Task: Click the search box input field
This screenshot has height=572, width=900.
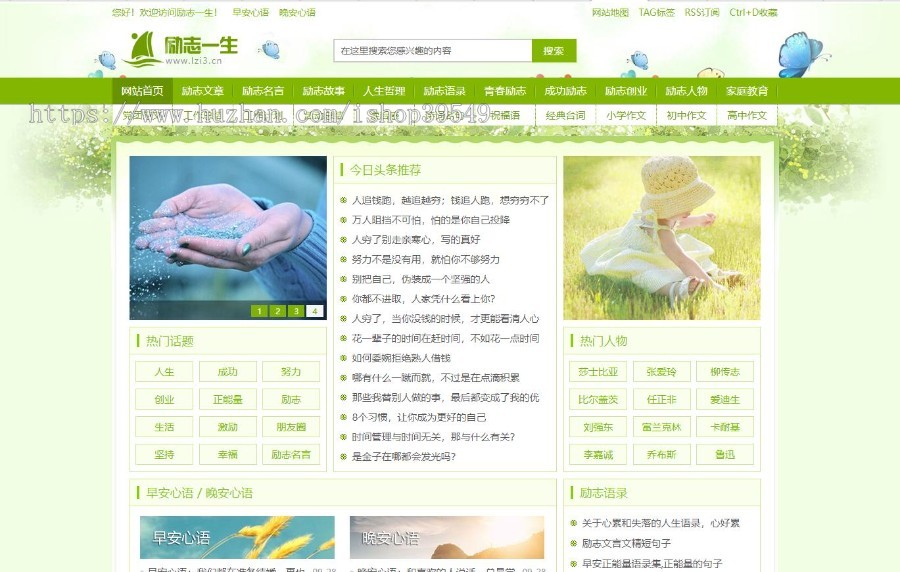Action: (x=433, y=50)
